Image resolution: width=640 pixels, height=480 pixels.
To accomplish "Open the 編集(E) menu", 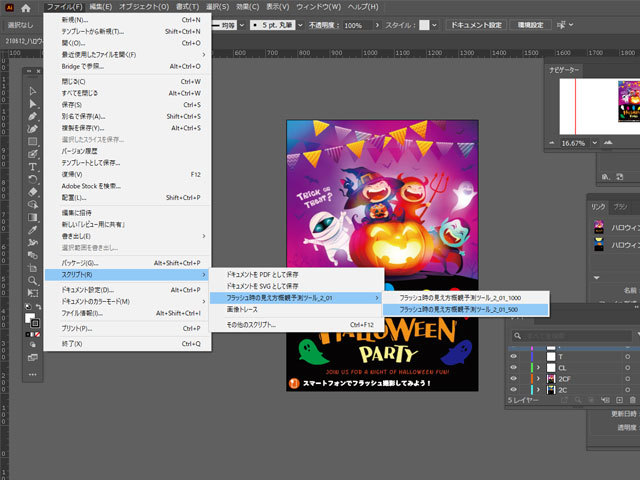I will 100,7.
